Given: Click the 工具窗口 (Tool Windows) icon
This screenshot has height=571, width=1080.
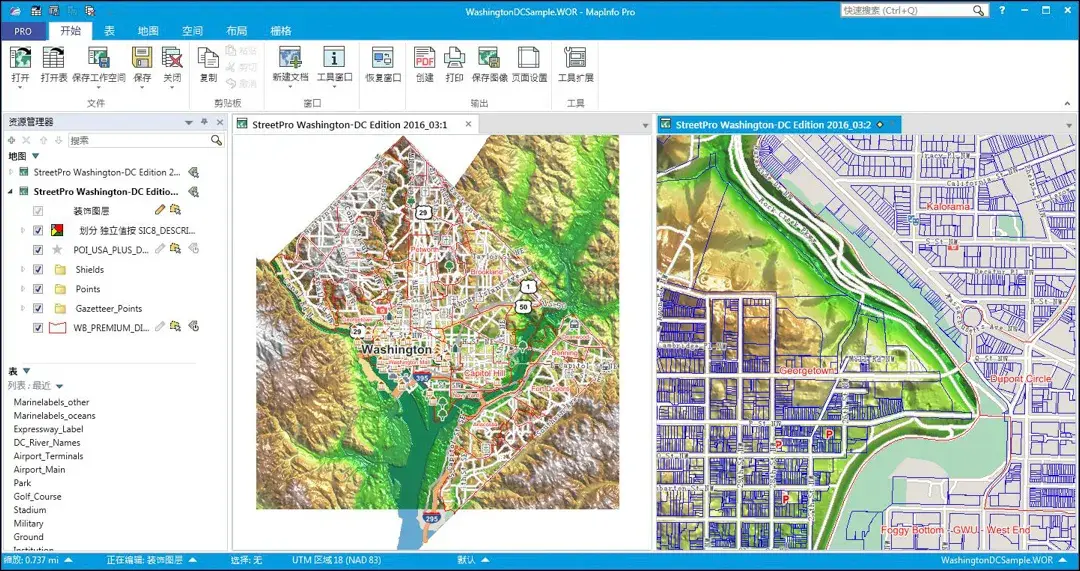Looking at the screenshot, I should [334, 58].
